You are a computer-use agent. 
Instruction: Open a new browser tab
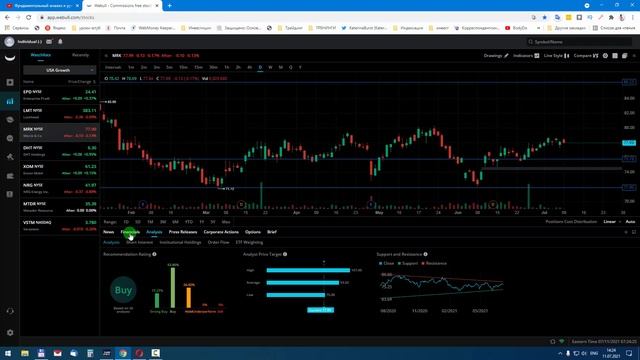point(169,6)
